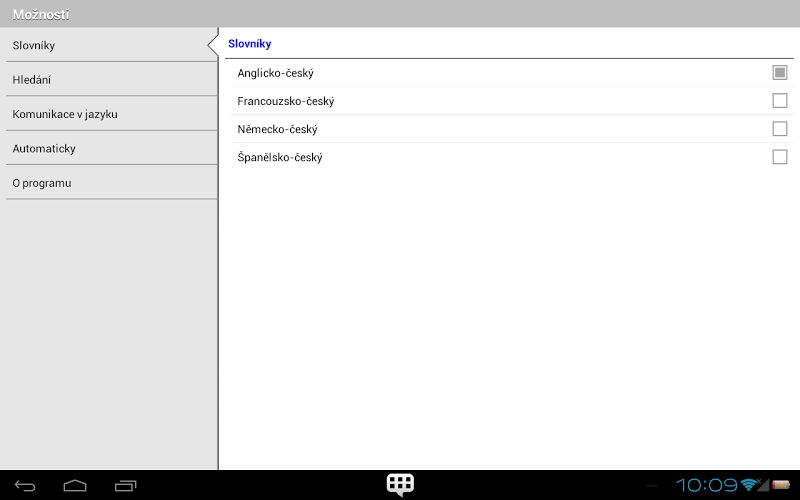Tap the Možnosti title bar heading
800x500 pixels.
coord(41,14)
